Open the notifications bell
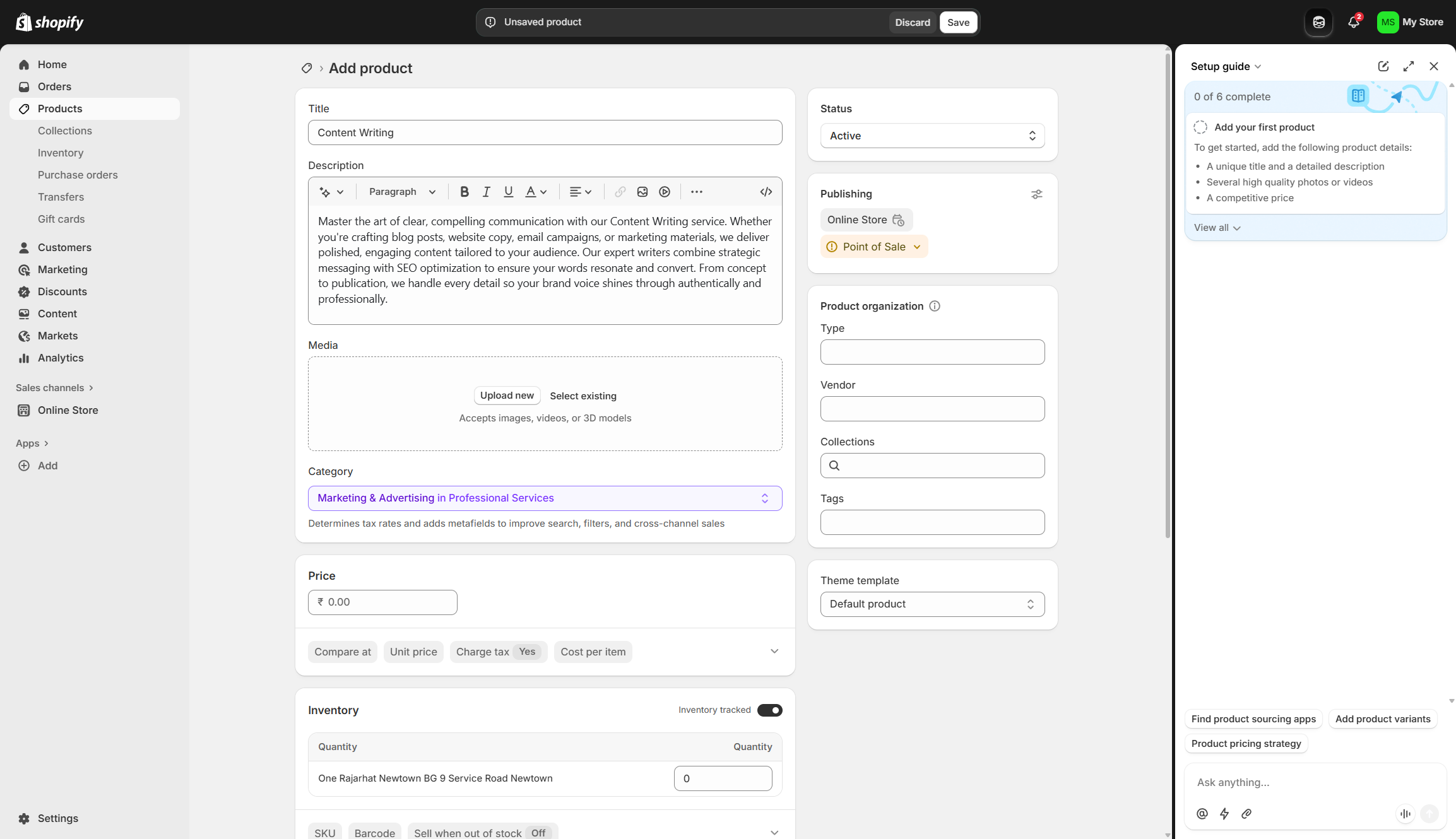This screenshot has height=839, width=1456. [1352, 22]
